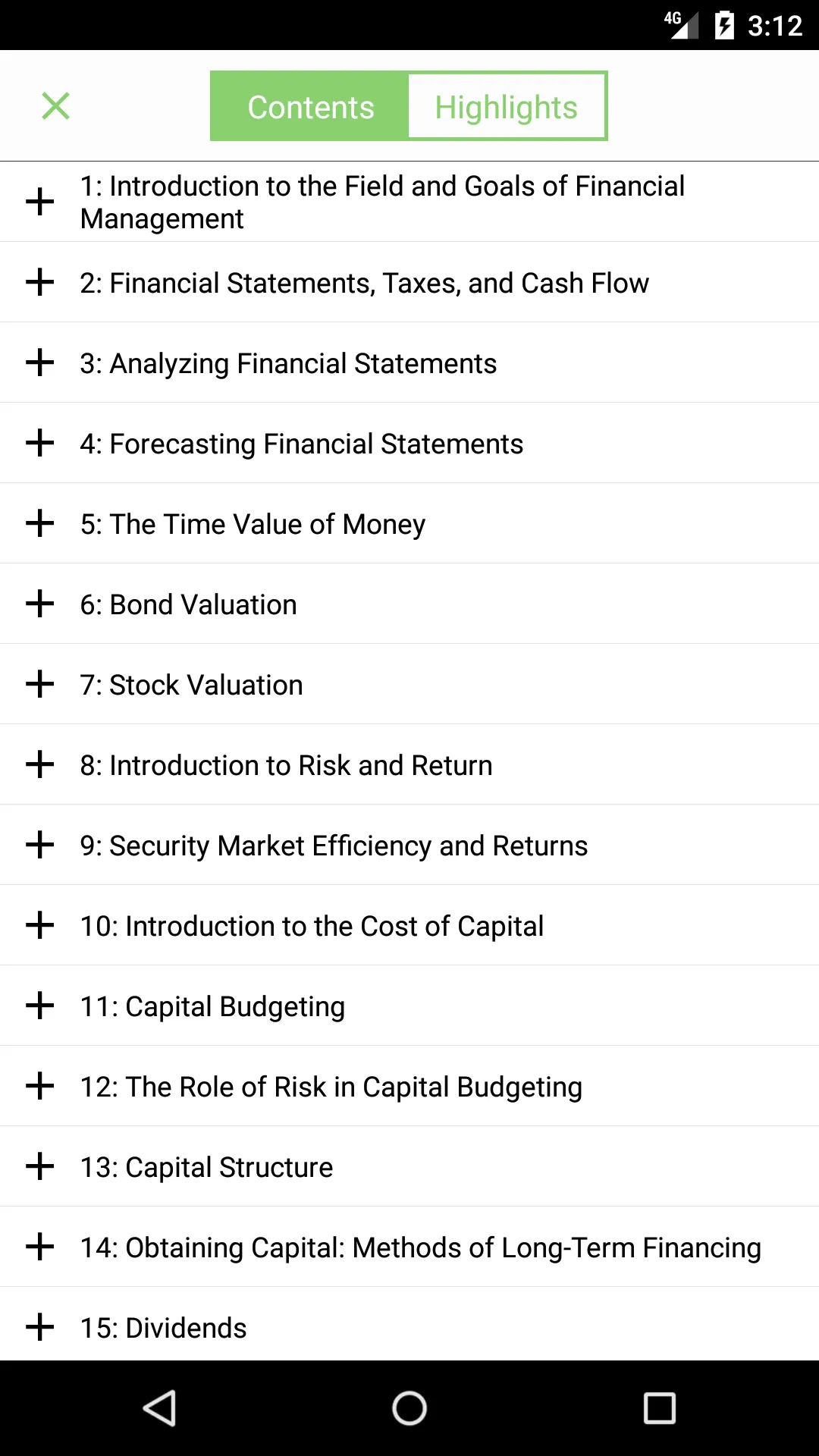Expand chapter 5 Time Value of Money plus icon
Viewport: 819px width, 1456px height.
39,524
